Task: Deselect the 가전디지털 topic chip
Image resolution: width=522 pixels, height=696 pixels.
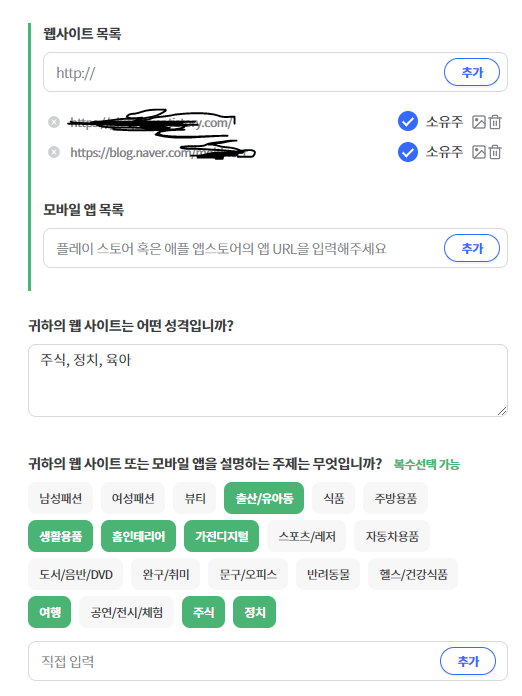Action: tap(221, 536)
